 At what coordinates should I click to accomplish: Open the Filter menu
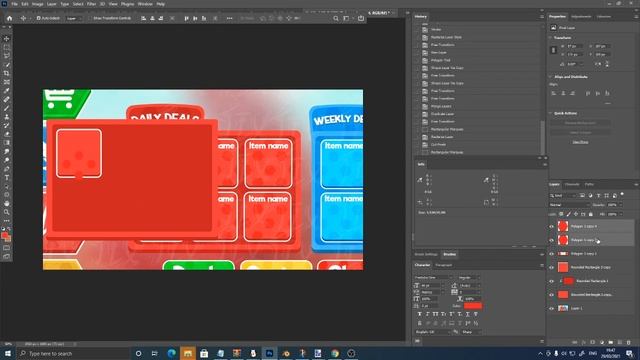[91, 4]
